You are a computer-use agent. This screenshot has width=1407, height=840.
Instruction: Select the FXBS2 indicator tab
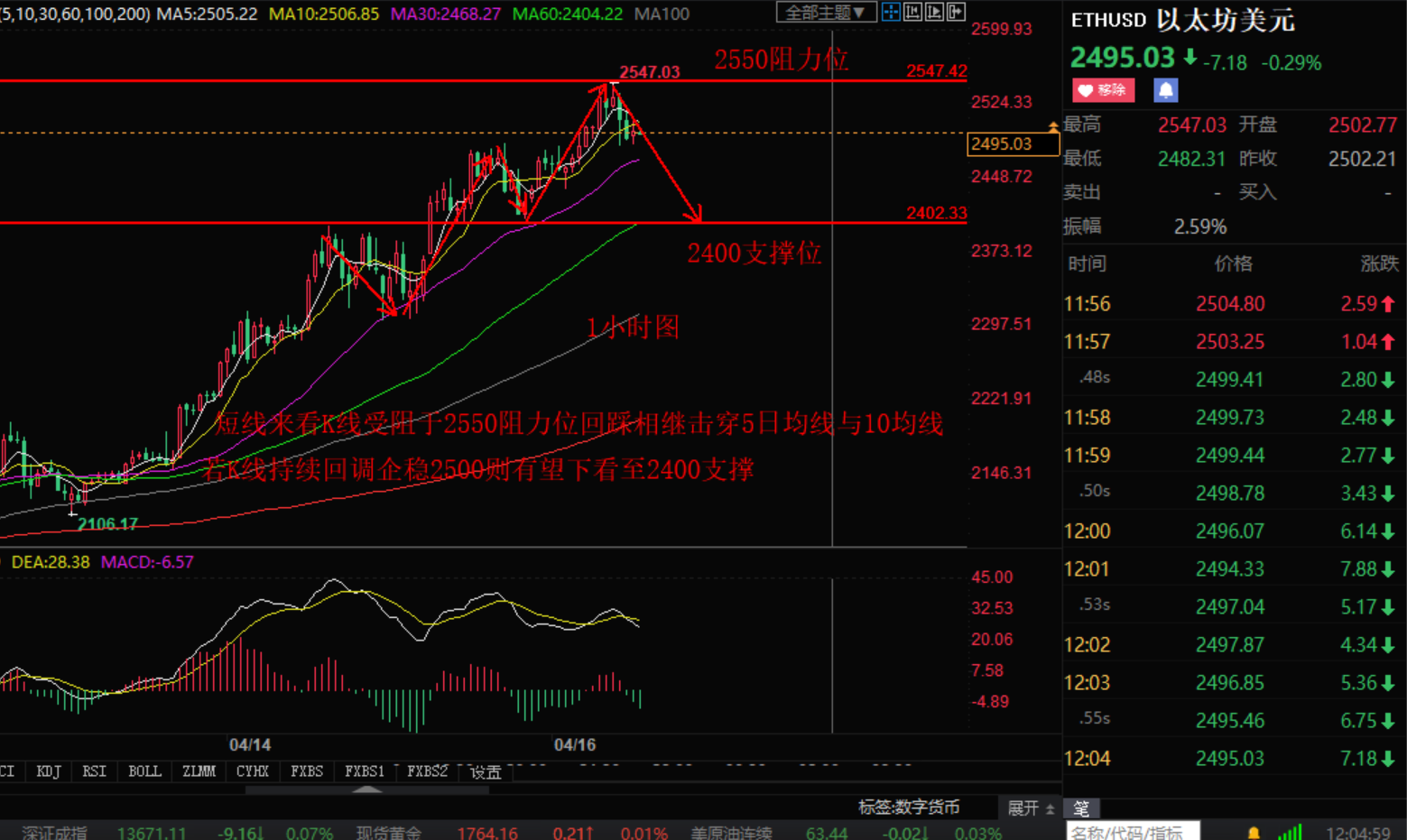coord(427,771)
